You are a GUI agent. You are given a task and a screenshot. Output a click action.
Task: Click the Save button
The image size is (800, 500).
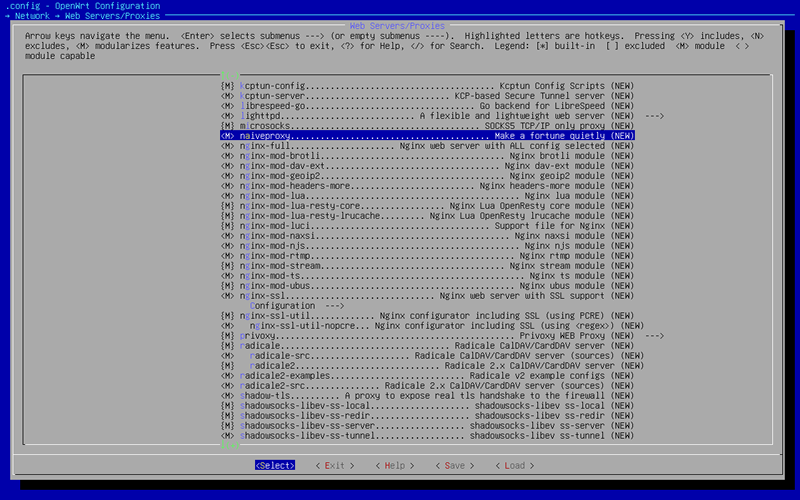(x=453, y=465)
